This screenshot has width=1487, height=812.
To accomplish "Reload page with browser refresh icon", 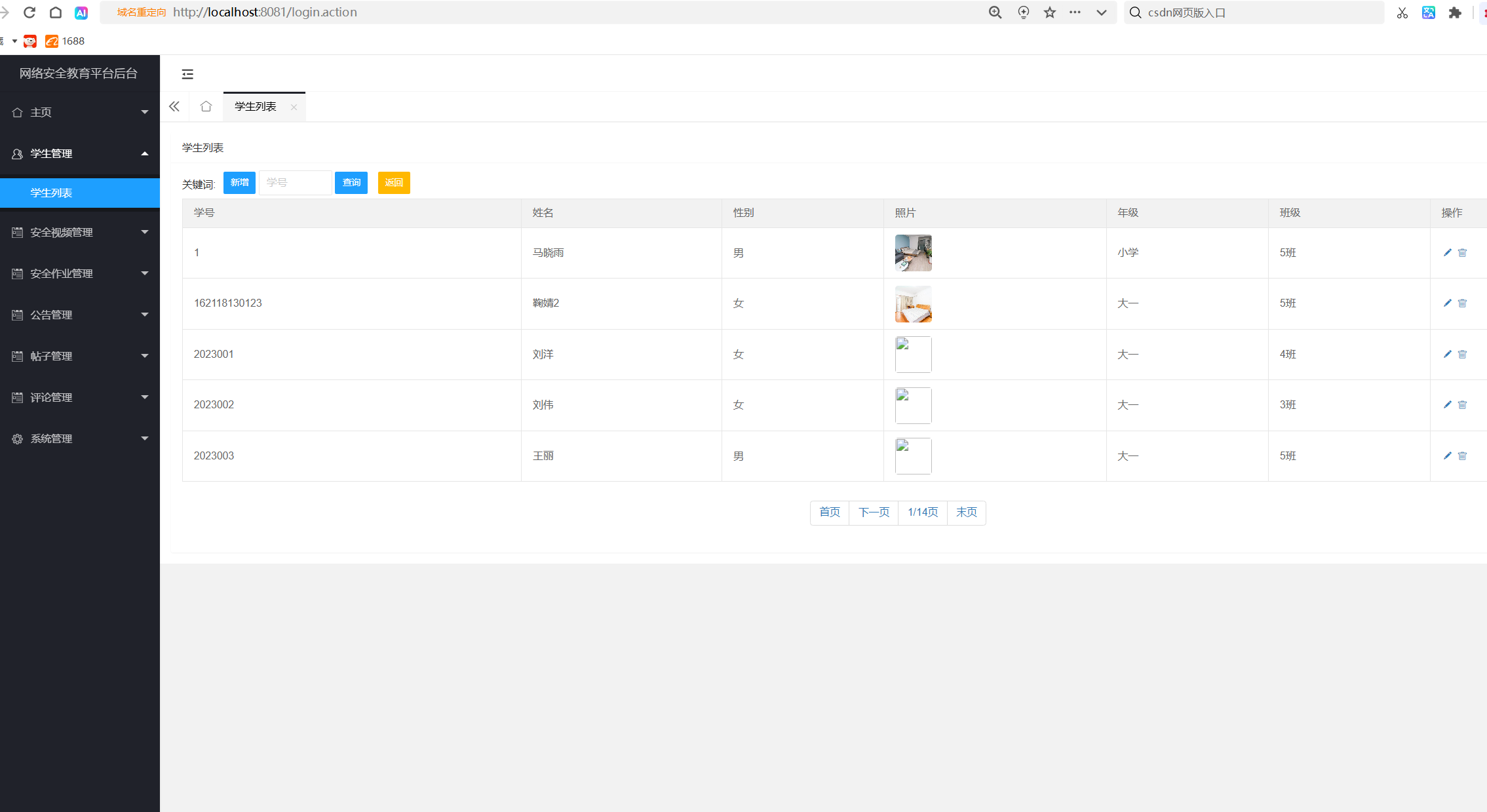I will [29, 12].
